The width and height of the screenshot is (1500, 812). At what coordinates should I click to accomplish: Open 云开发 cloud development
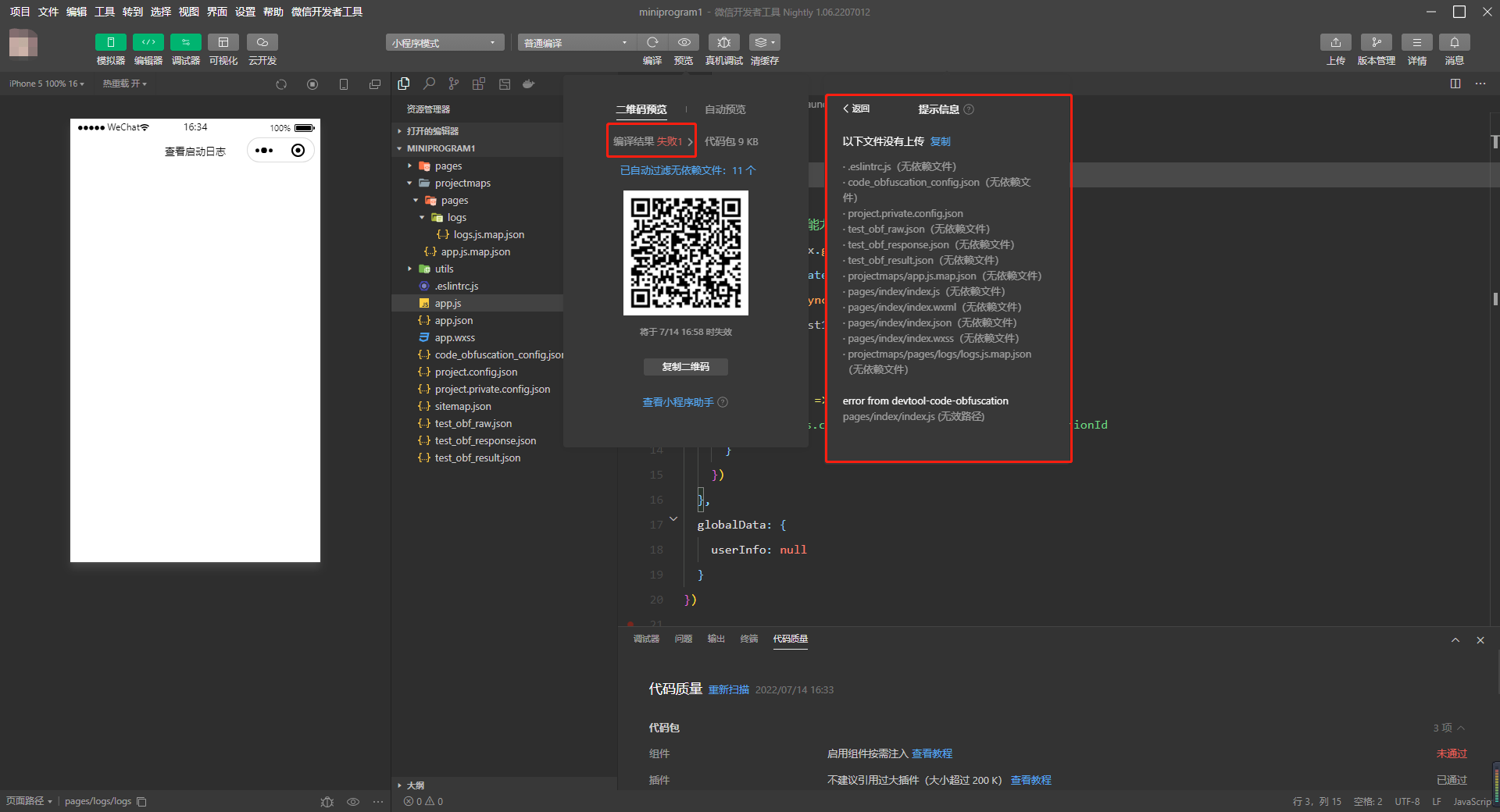click(x=262, y=42)
